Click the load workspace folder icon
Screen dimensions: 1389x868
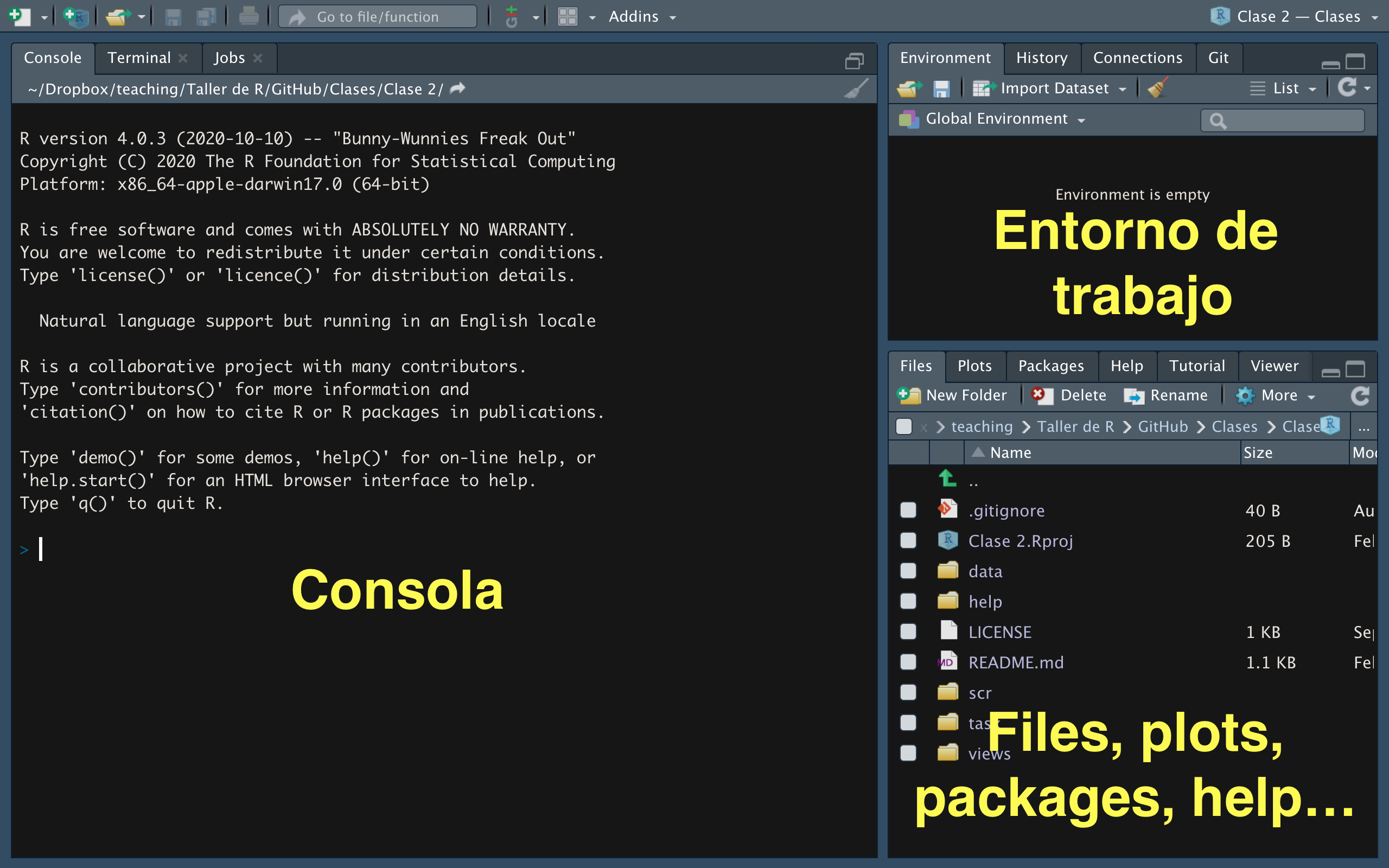pos(909,88)
